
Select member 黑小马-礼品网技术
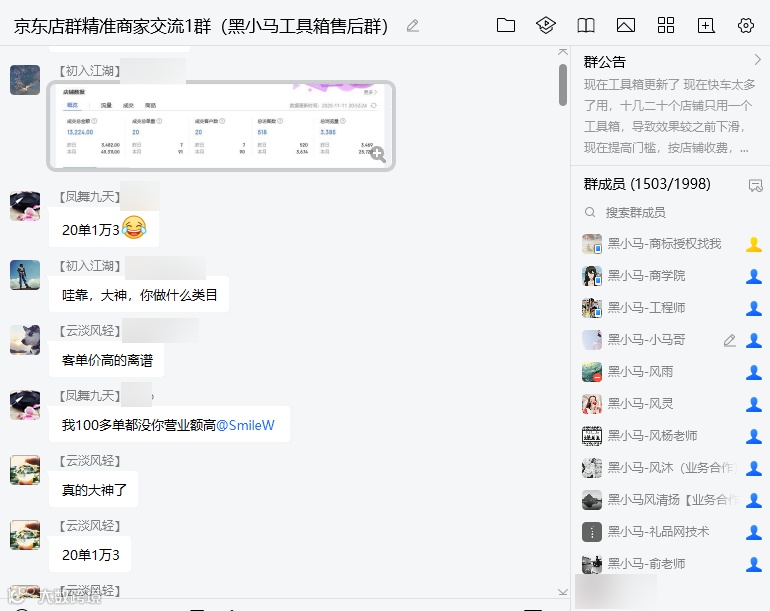[x=670, y=531]
